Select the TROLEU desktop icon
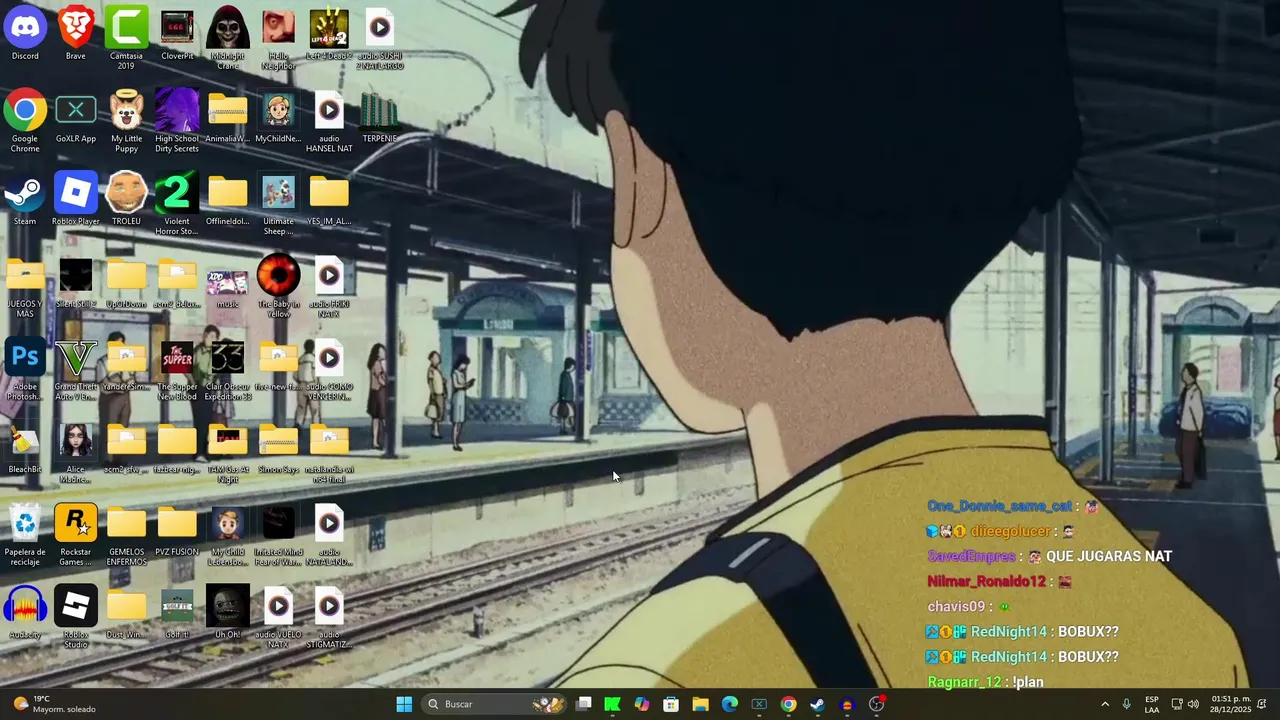The image size is (1280, 720). coord(126,199)
